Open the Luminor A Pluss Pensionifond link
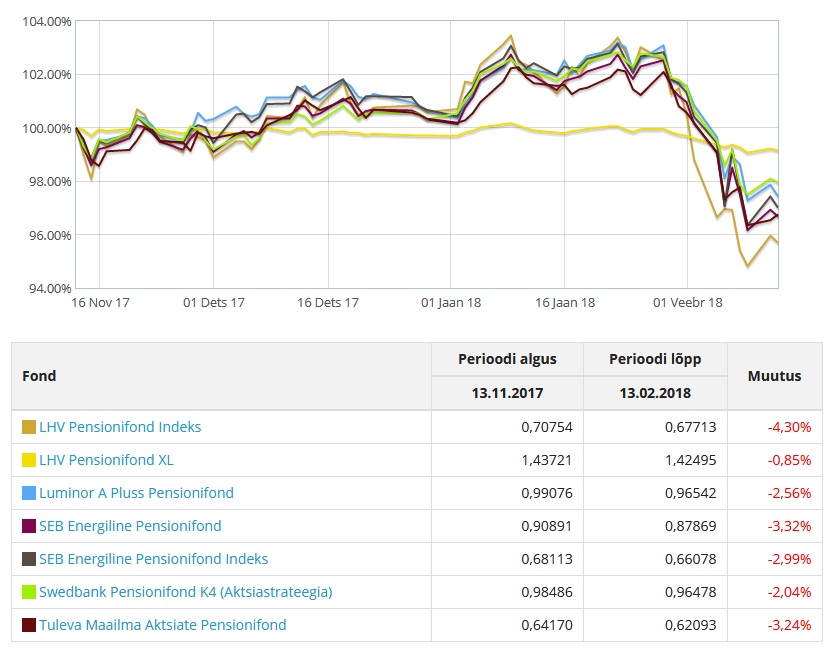The width and height of the screenshot is (834, 650). 137,493
